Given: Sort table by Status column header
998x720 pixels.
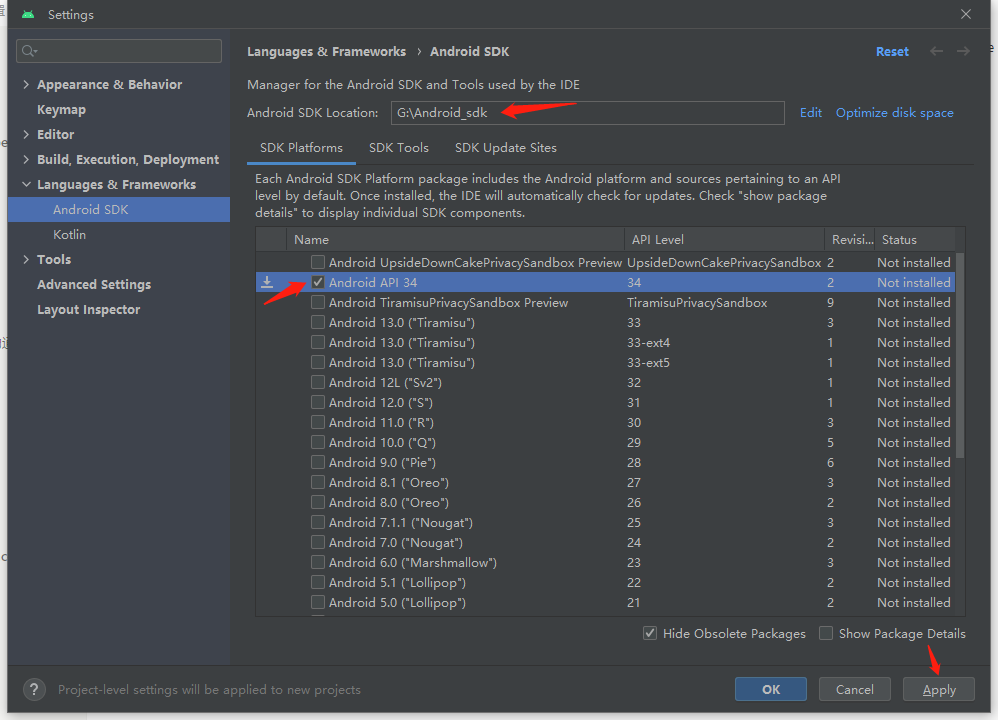Looking at the screenshot, I should (914, 239).
